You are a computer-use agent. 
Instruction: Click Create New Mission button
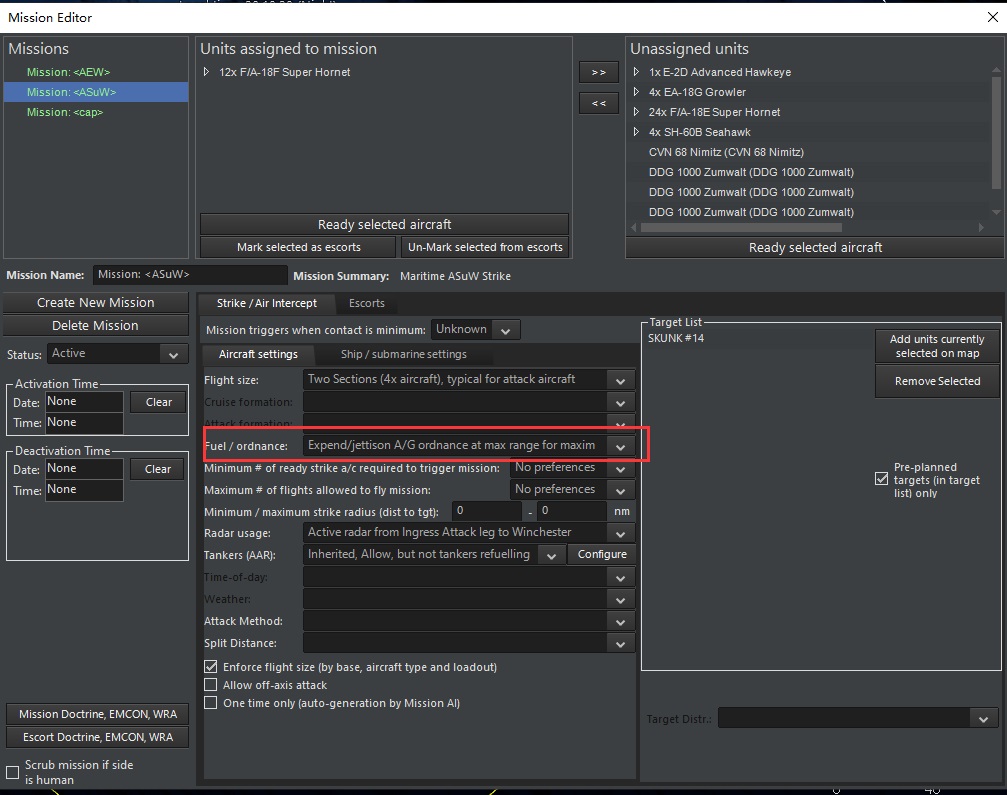96,302
